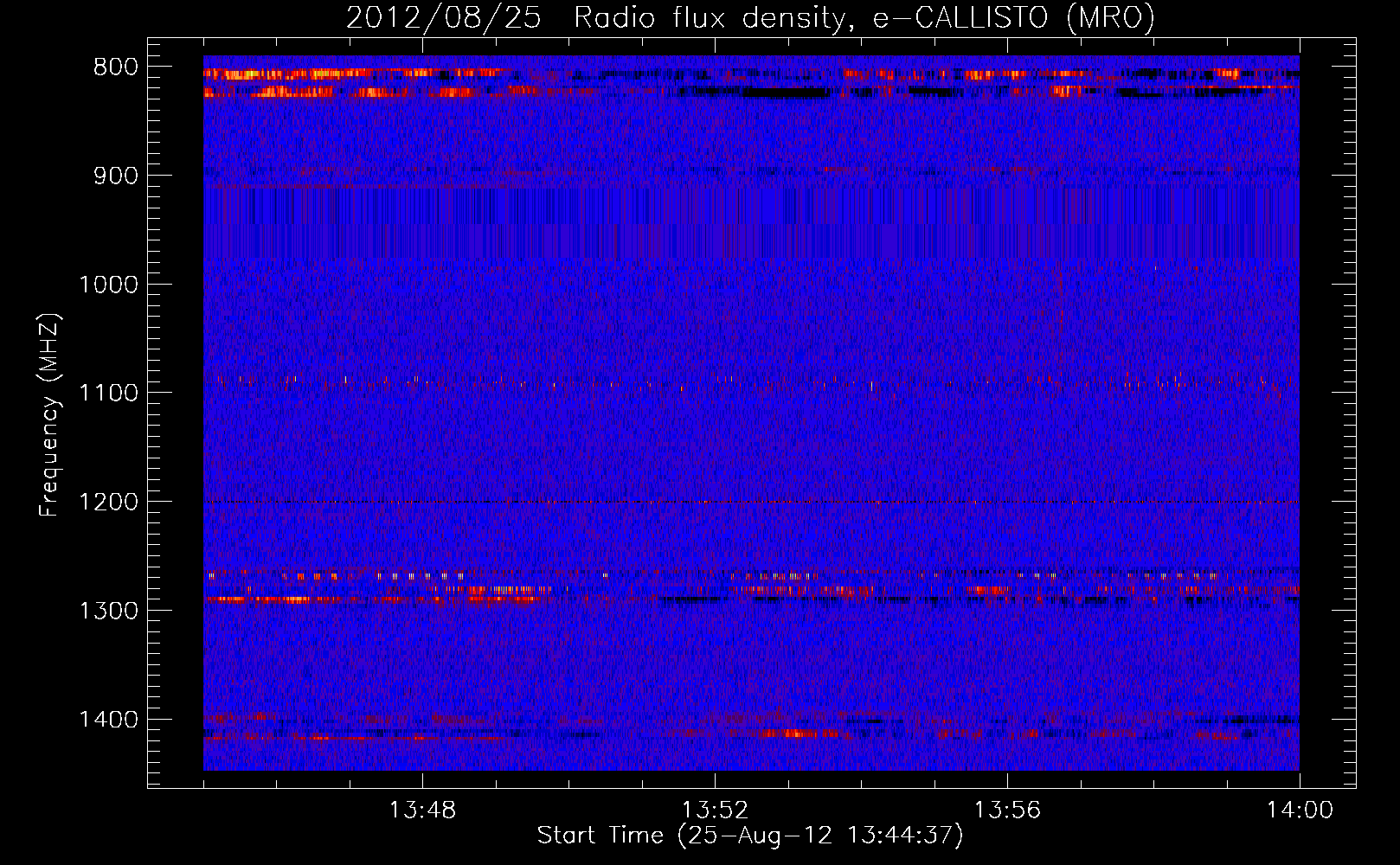Click the 14:00 time tick label

(1300, 811)
